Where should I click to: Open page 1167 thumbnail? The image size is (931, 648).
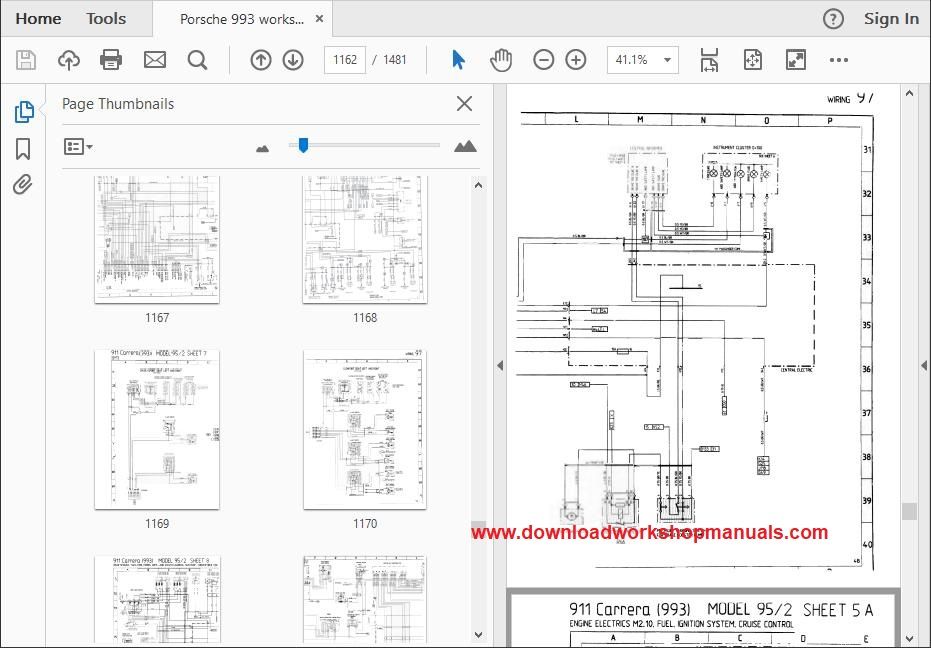coord(157,239)
